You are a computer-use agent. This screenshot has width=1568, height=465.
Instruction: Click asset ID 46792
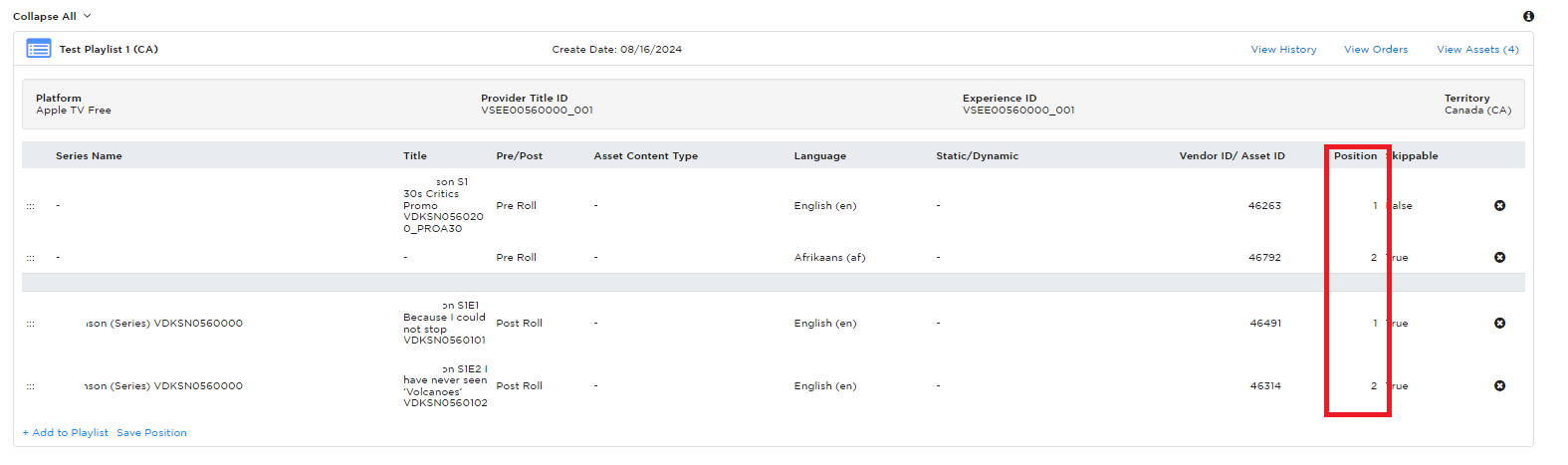(x=1264, y=258)
